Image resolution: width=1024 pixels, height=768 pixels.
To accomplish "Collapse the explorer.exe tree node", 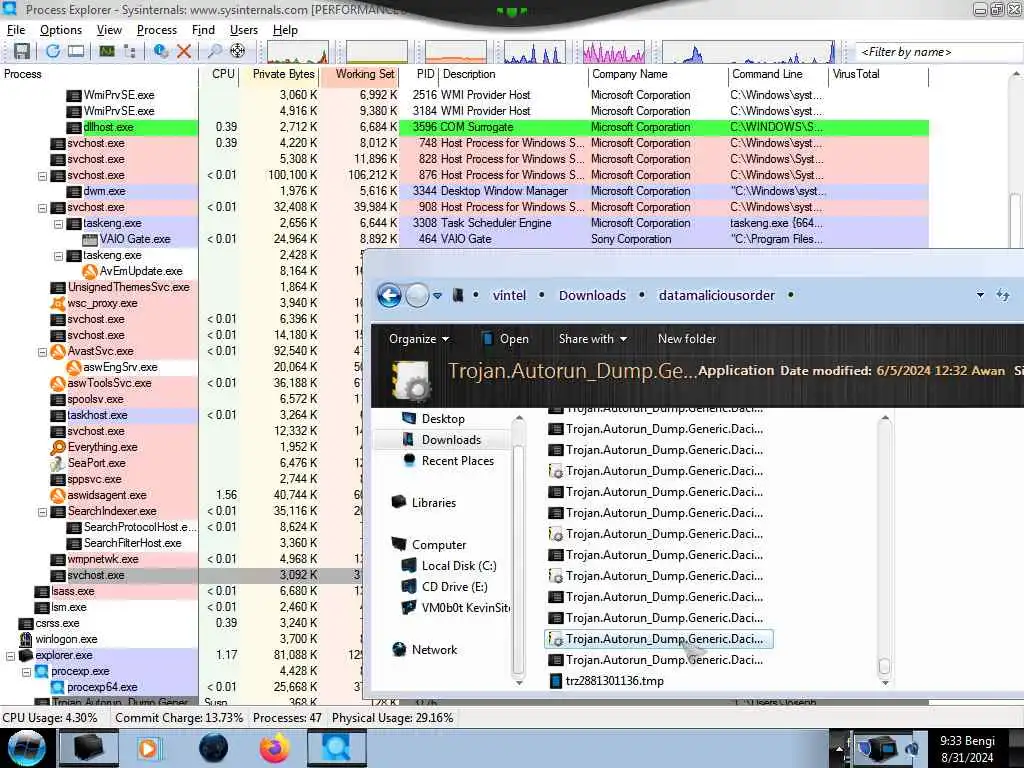I will [x=10, y=656].
